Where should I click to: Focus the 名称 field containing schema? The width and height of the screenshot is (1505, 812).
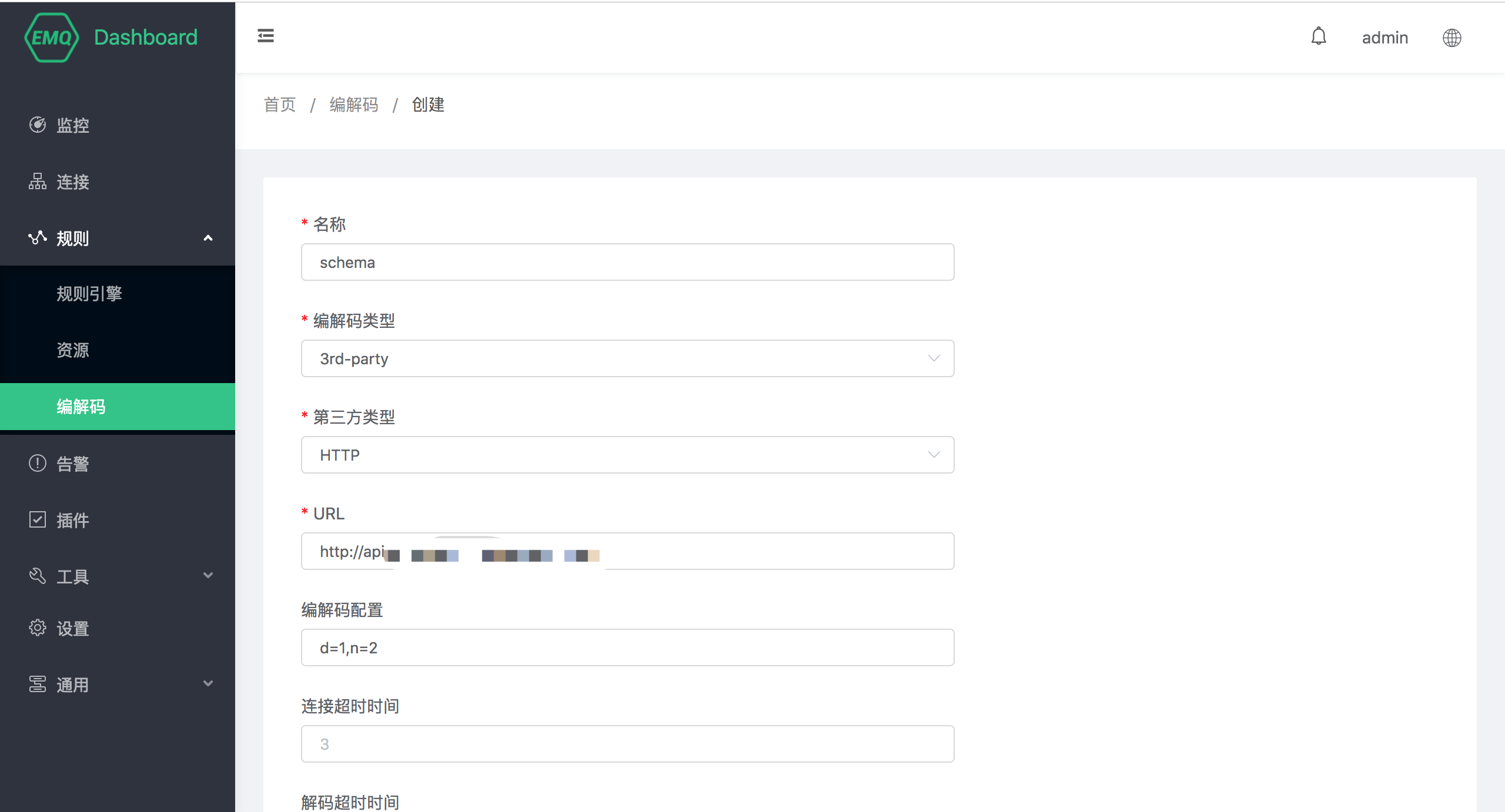click(x=627, y=262)
